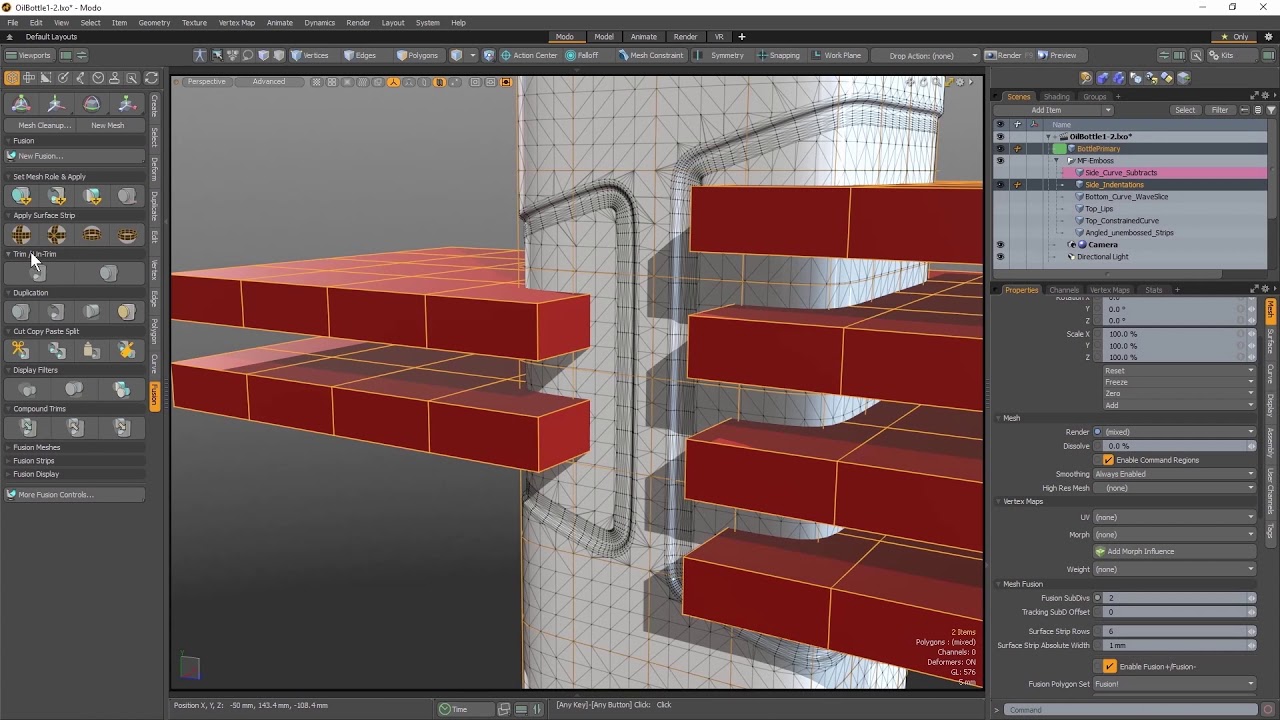This screenshot has width=1280, height=720.
Task: Select Edges selection mode
Action: (x=360, y=55)
